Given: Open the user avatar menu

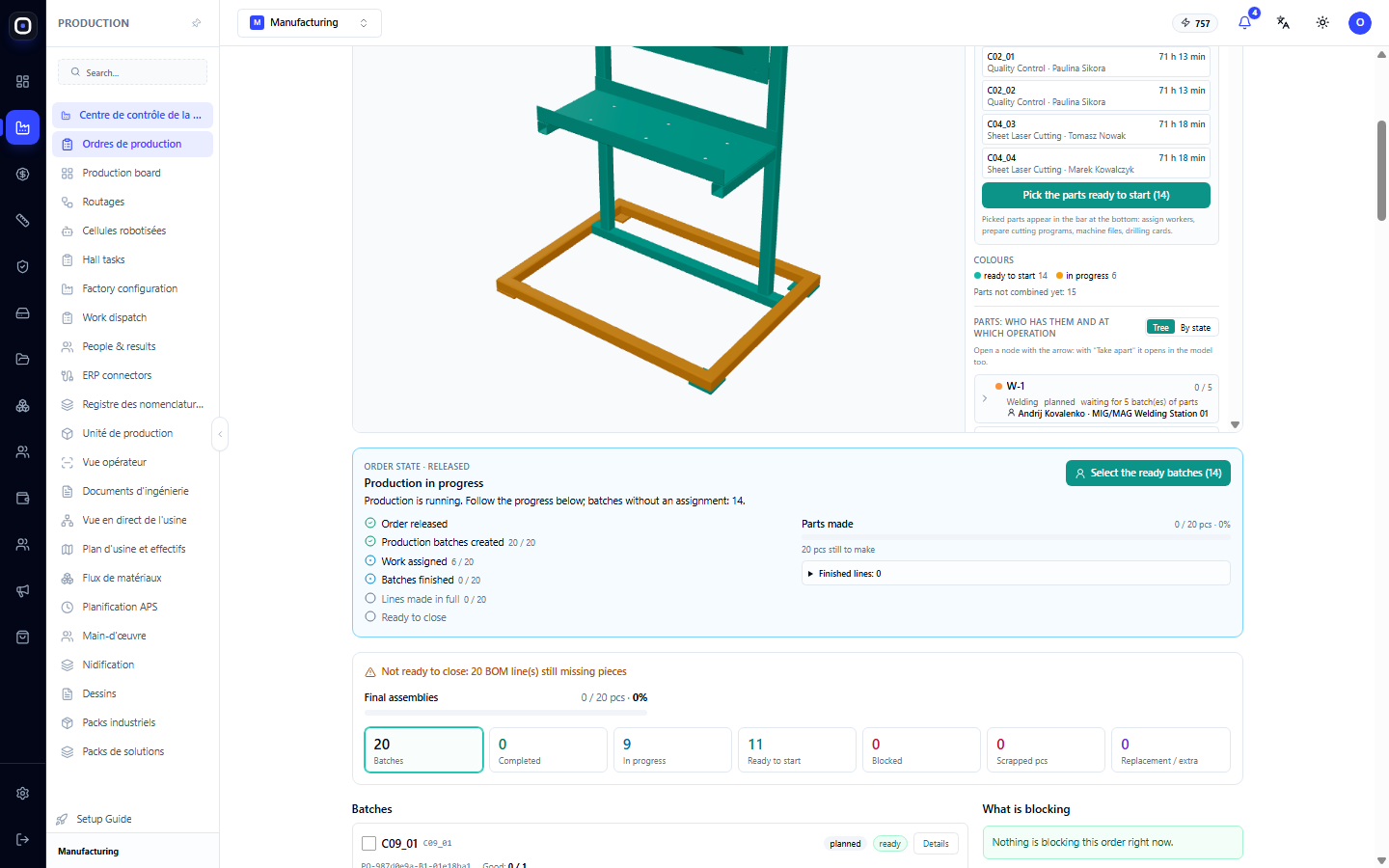Looking at the screenshot, I should [1360, 22].
